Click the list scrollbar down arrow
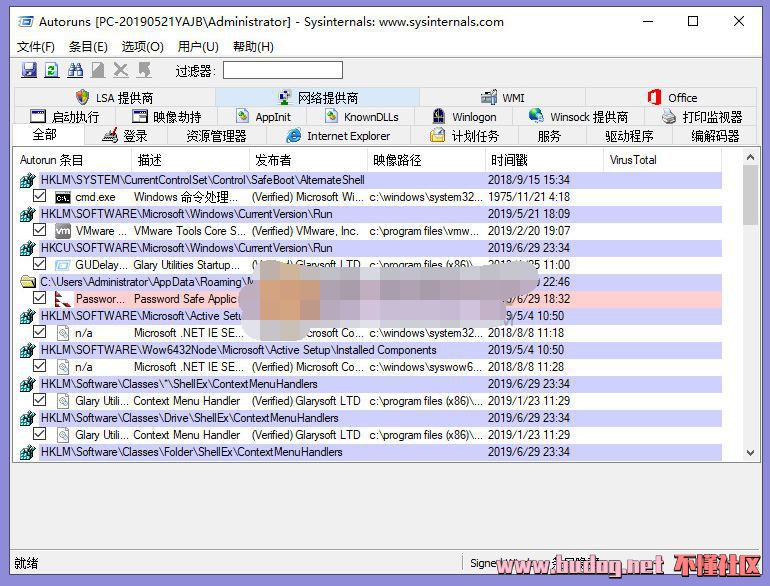This screenshot has height=586, width=770. pyautogui.click(x=750, y=453)
